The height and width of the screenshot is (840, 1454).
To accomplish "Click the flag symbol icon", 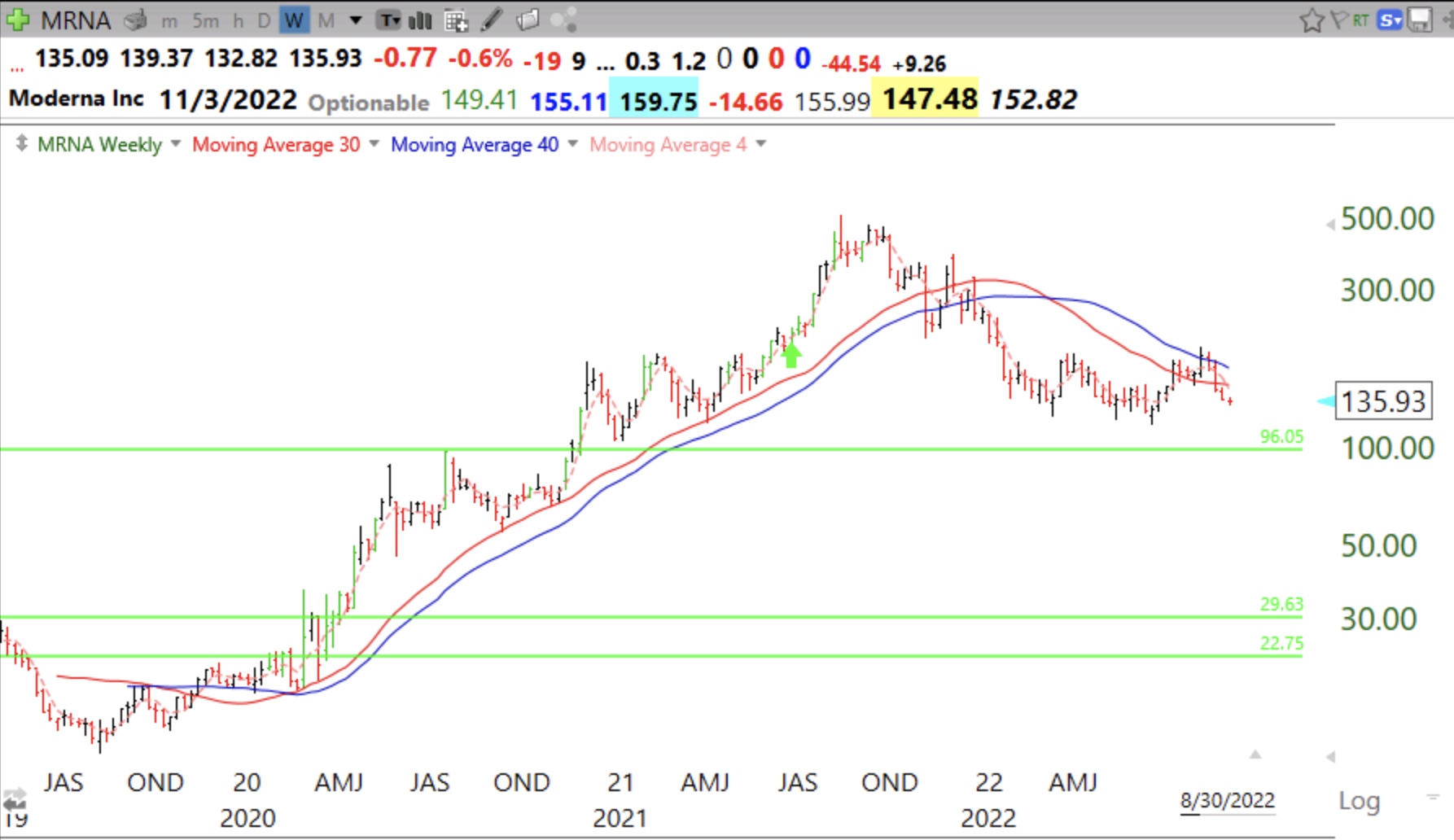I will [x=1339, y=20].
